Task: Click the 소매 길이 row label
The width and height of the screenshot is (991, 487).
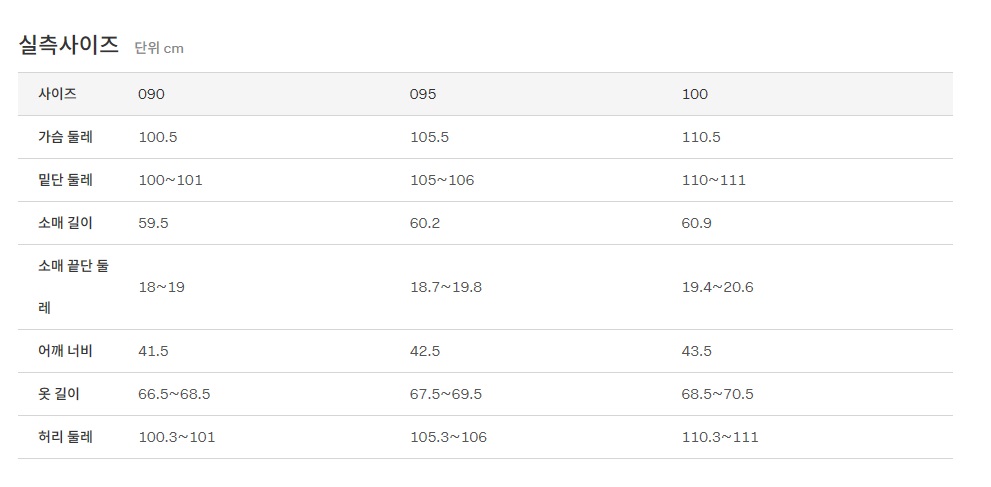Action: pos(65,223)
